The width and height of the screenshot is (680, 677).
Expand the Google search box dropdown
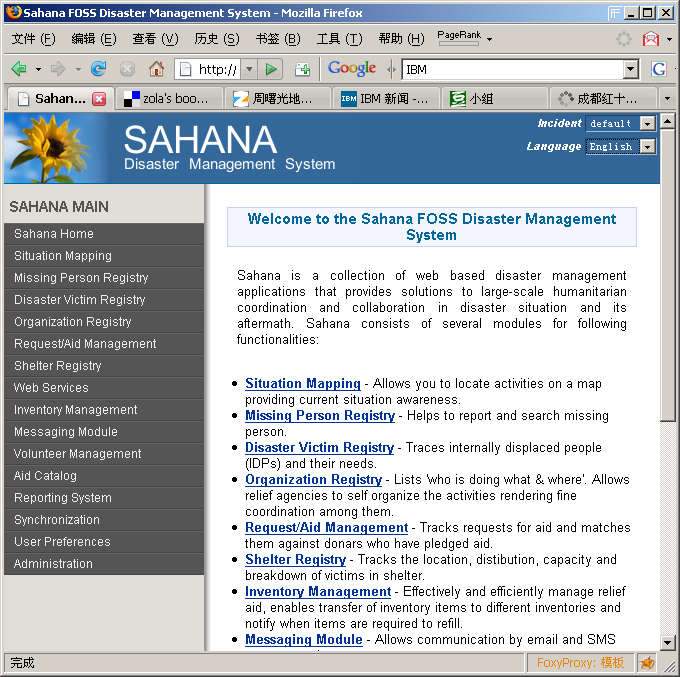click(630, 69)
